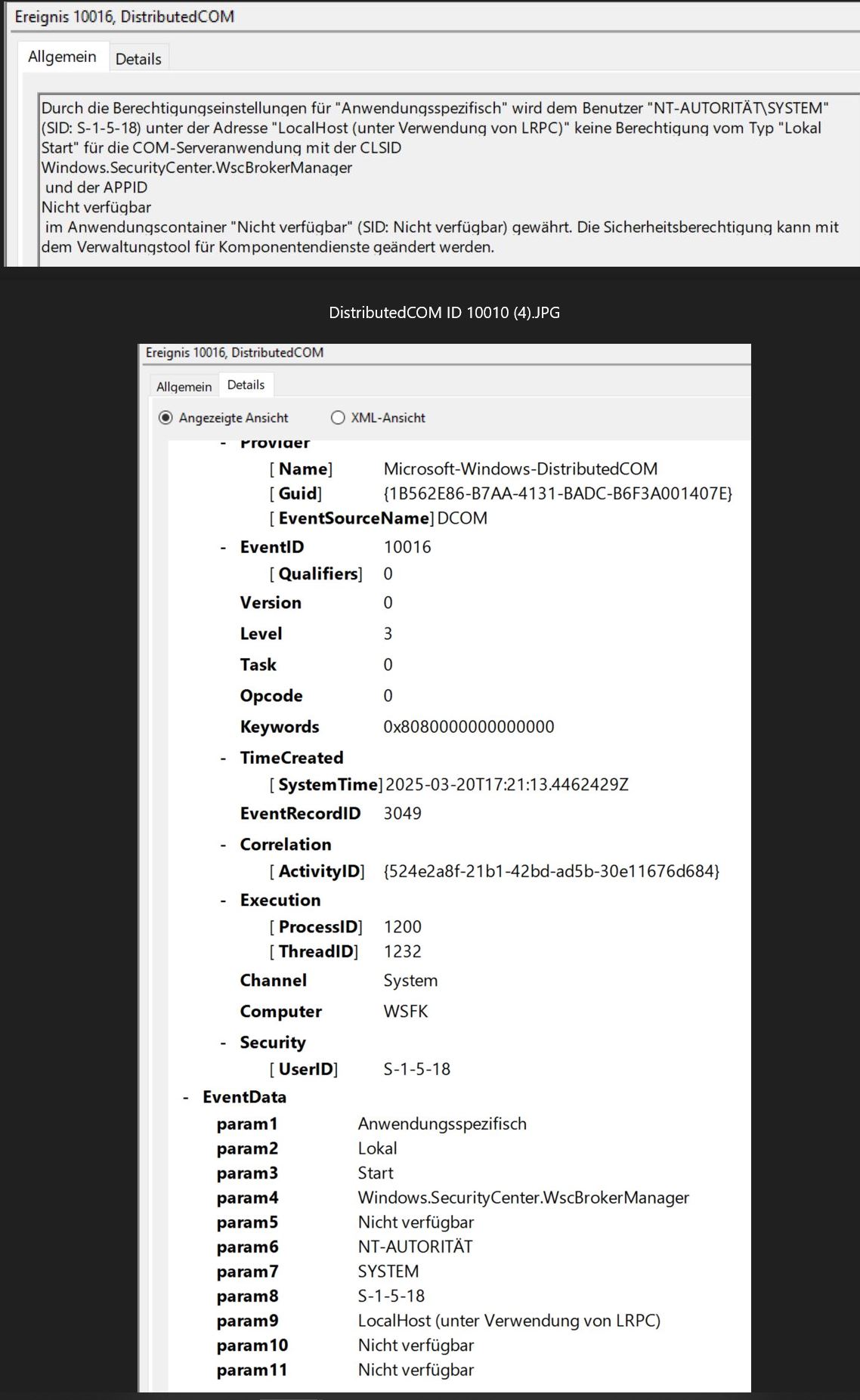Click the Opcode label
The width and height of the screenshot is (860, 1400).
tap(271, 696)
